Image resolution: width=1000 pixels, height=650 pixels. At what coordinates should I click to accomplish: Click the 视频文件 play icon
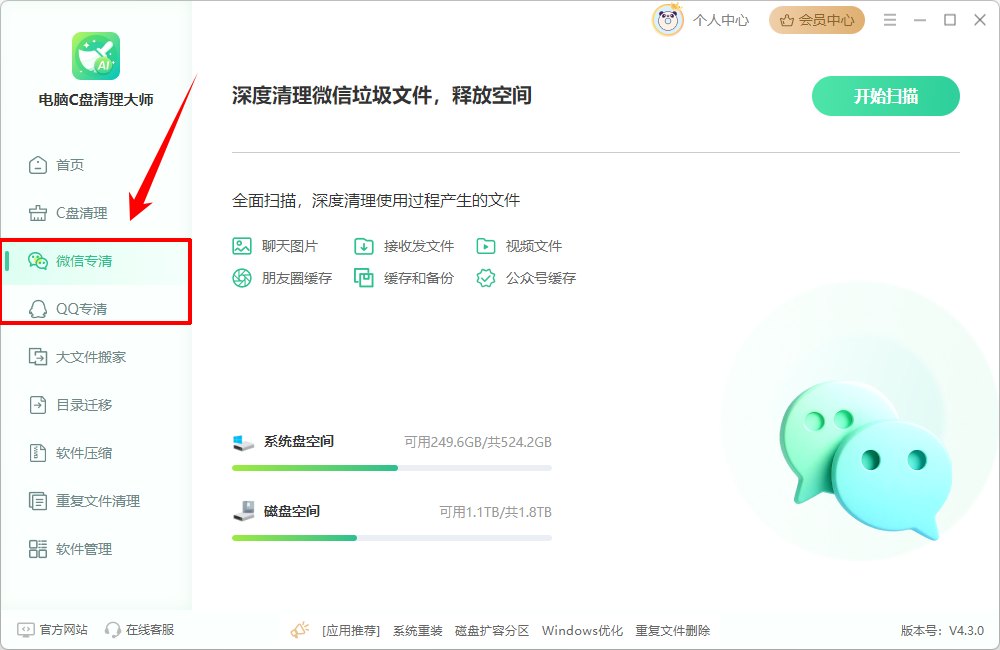pyautogui.click(x=485, y=246)
